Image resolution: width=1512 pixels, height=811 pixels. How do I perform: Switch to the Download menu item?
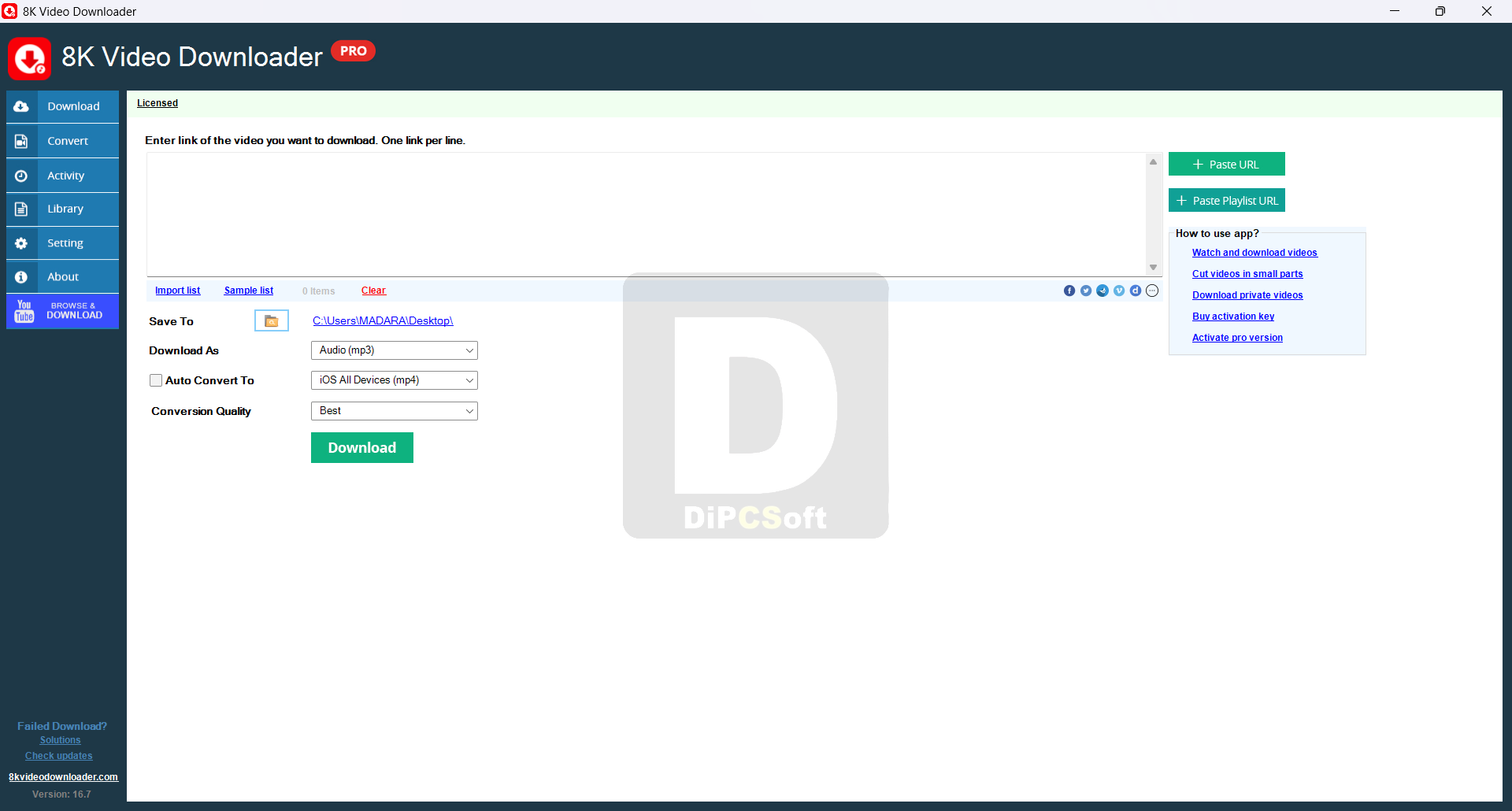[x=63, y=106]
